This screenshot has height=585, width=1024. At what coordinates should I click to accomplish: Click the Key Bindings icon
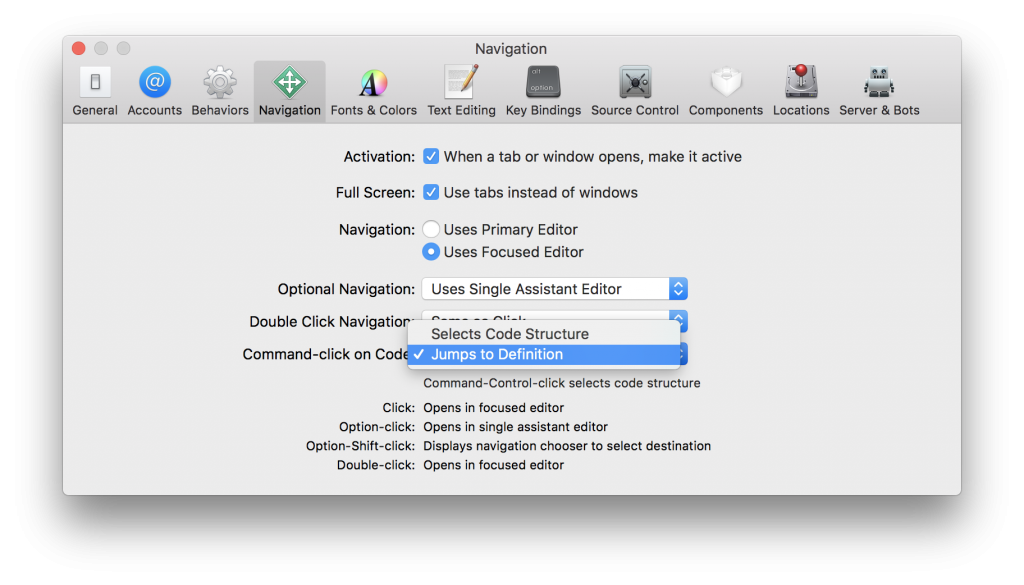pos(543,88)
